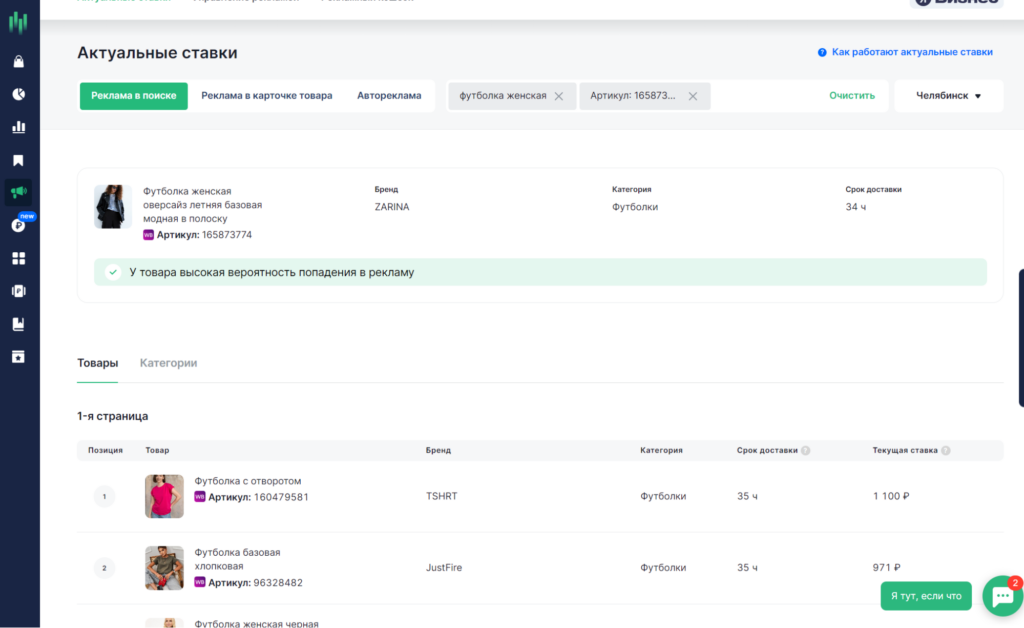Open the shopping bag sidebar icon
Screen dimensions: 1024x628
pyautogui.click(x=18, y=62)
